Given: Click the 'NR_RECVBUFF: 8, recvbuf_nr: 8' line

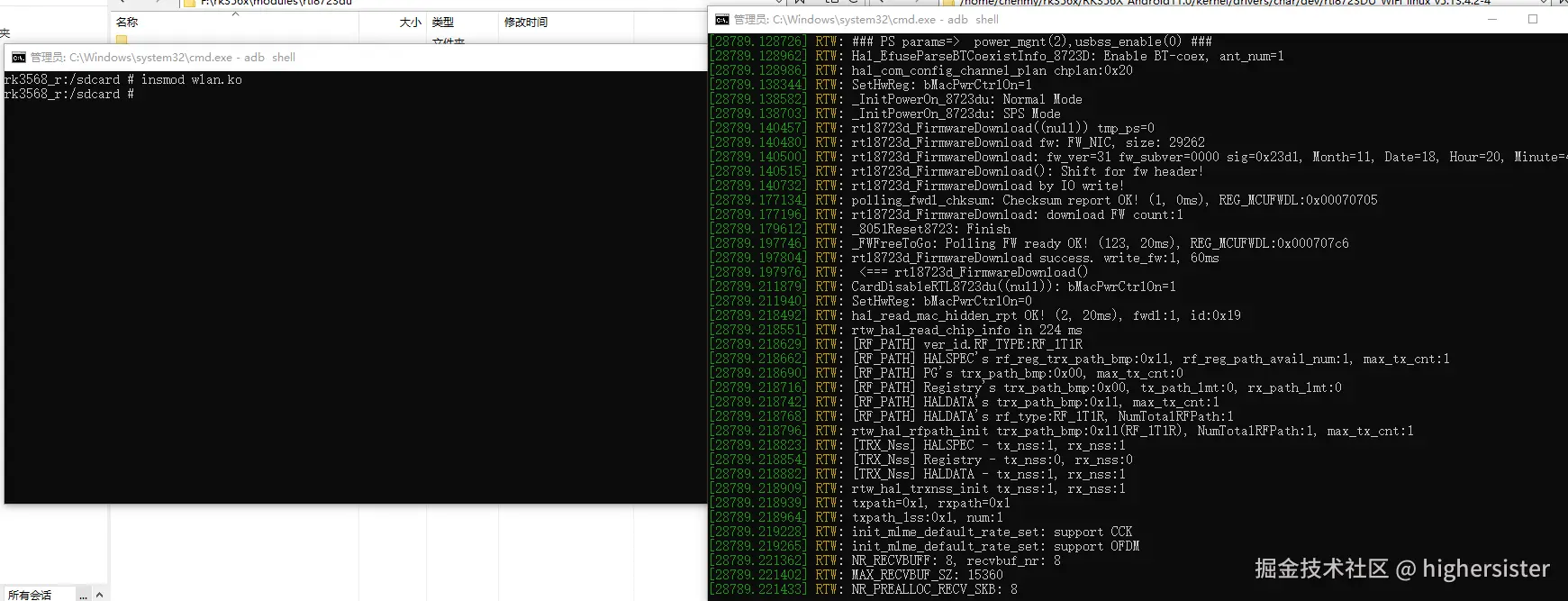Looking at the screenshot, I should pyautogui.click(x=885, y=560).
